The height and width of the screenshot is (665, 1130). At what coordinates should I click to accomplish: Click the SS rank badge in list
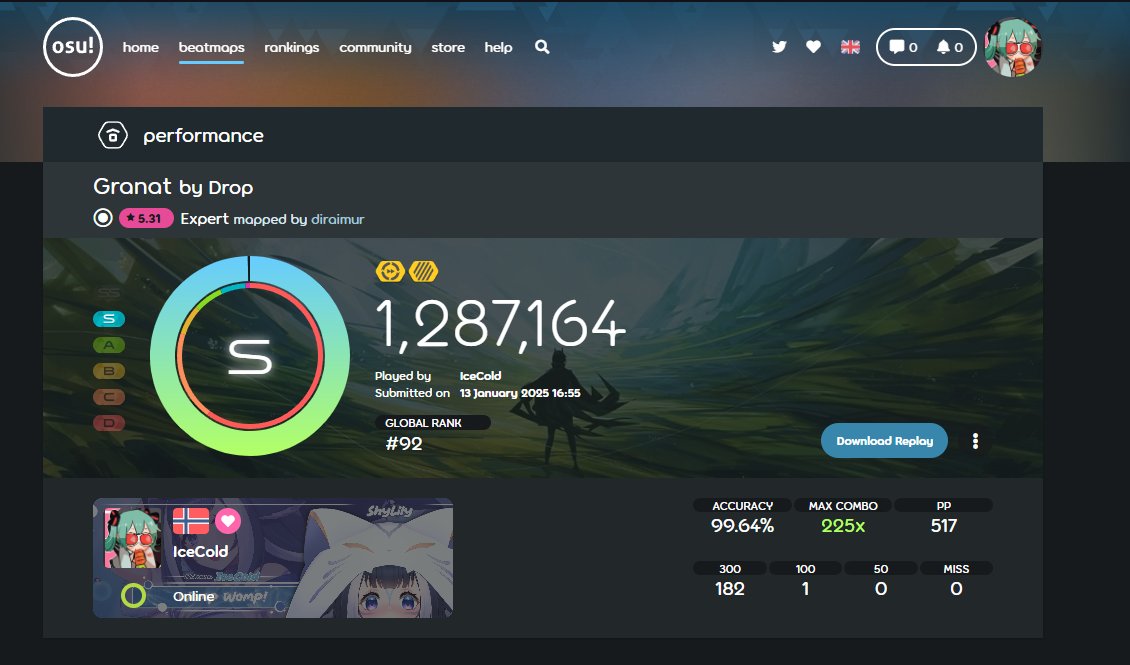(109, 293)
